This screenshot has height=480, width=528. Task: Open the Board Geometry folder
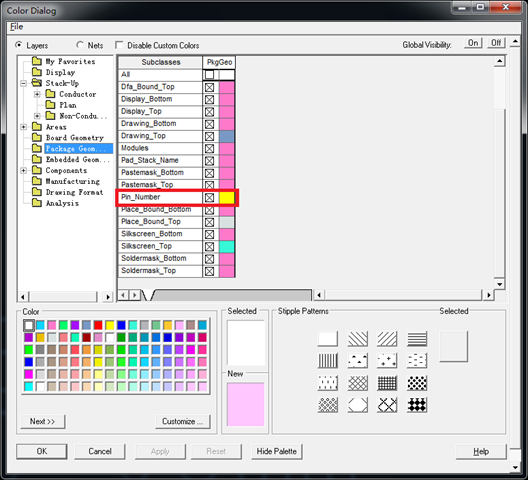click(x=75, y=138)
